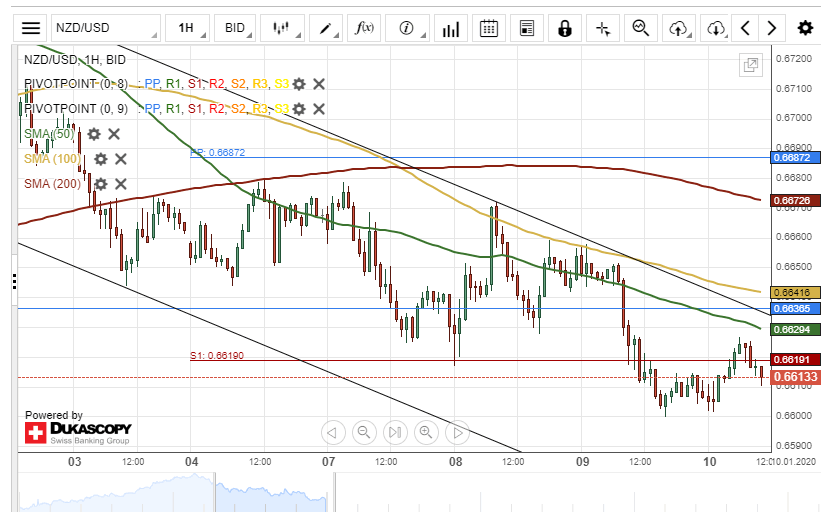Screen dimensions: 828x522
Task: Switch the BID price side dropdown
Action: tap(236, 28)
